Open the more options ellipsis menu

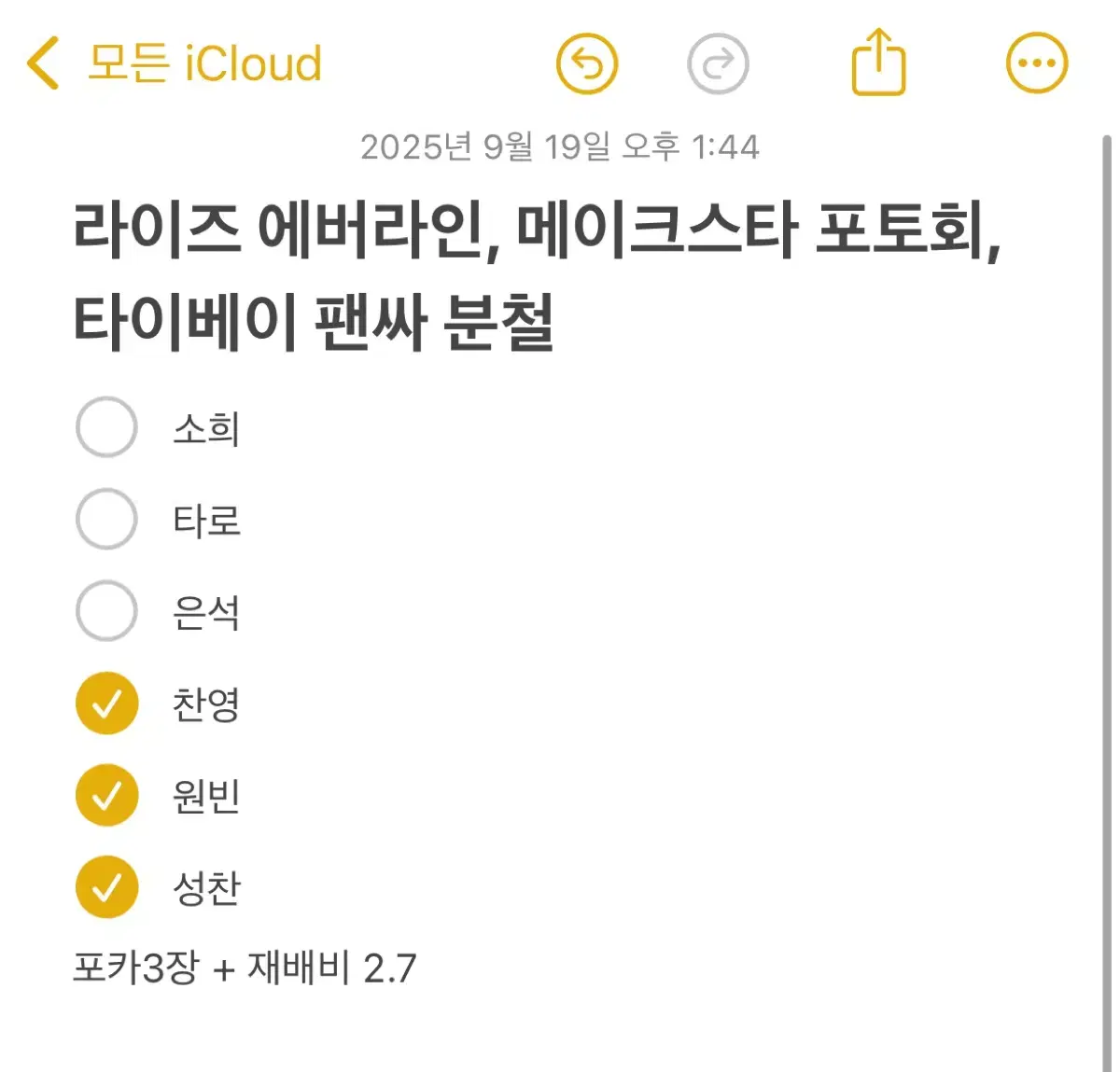[x=1036, y=63]
